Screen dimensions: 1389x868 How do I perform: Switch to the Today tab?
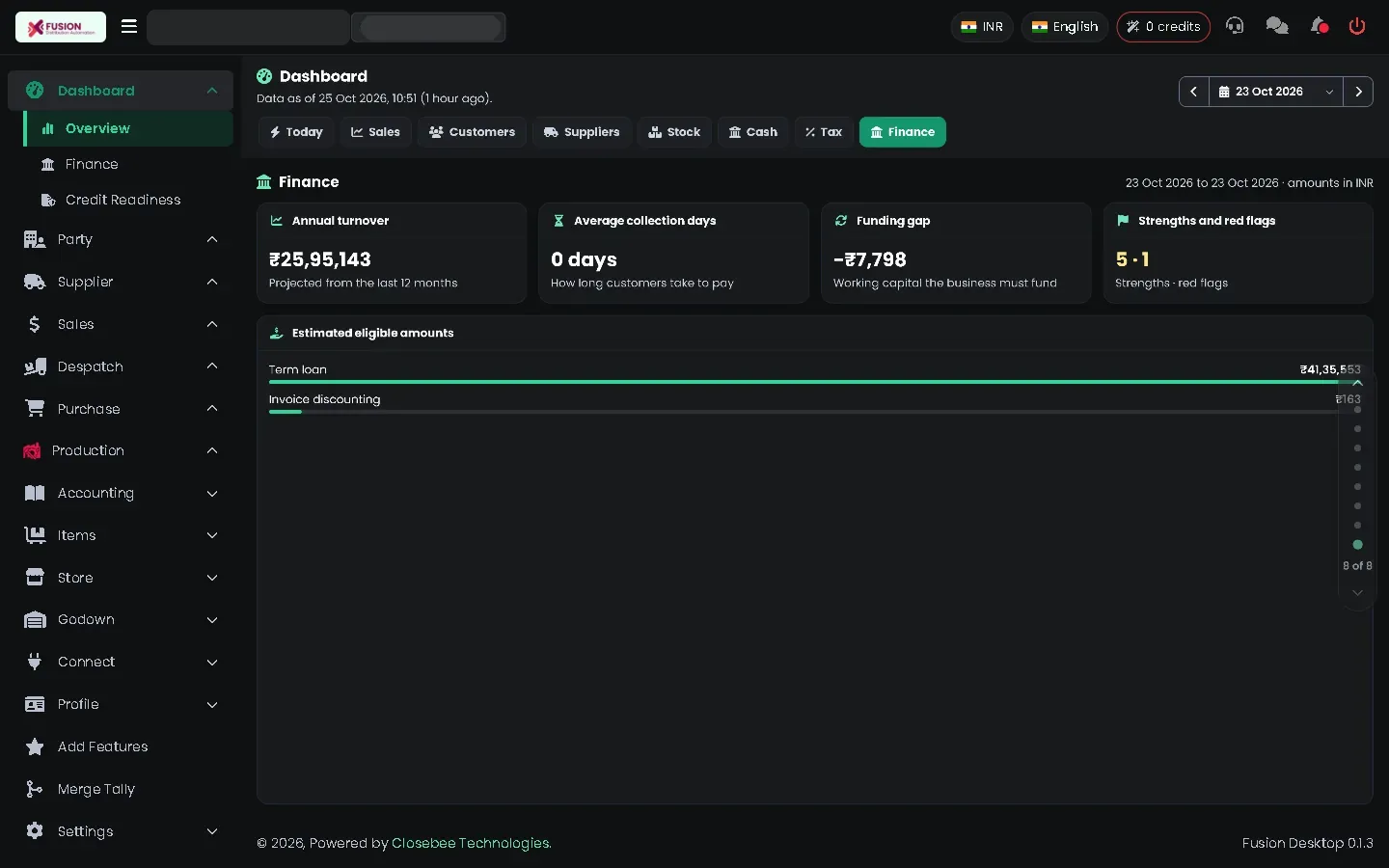(x=296, y=132)
